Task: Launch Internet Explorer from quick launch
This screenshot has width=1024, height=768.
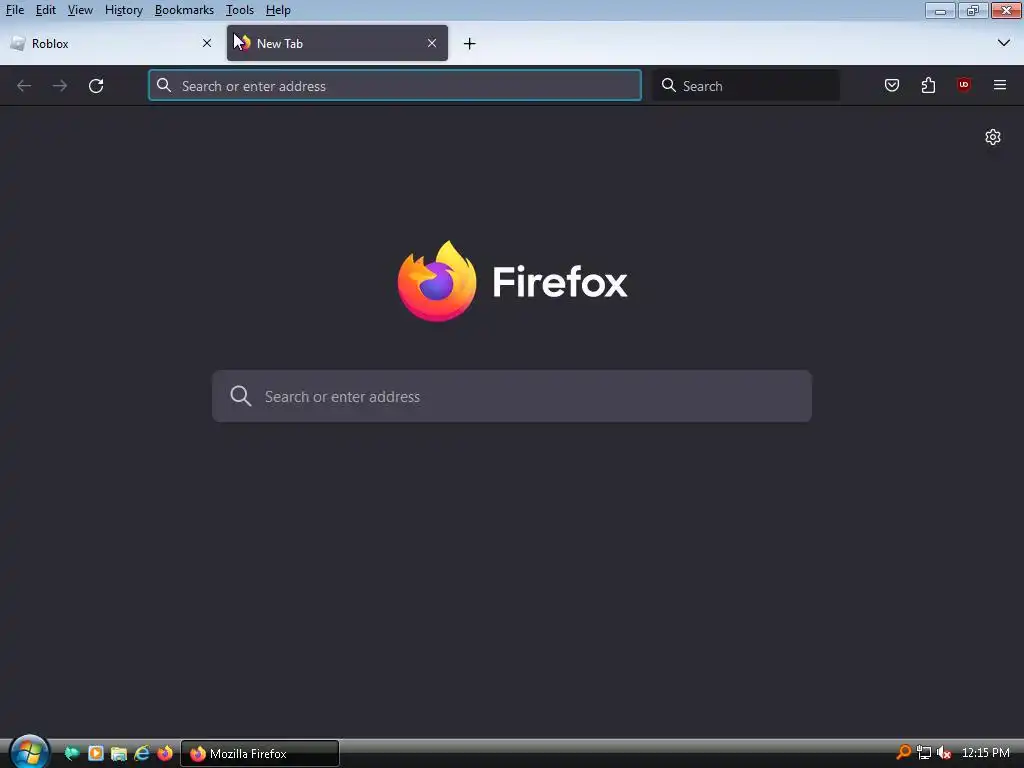Action: pyautogui.click(x=142, y=753)
